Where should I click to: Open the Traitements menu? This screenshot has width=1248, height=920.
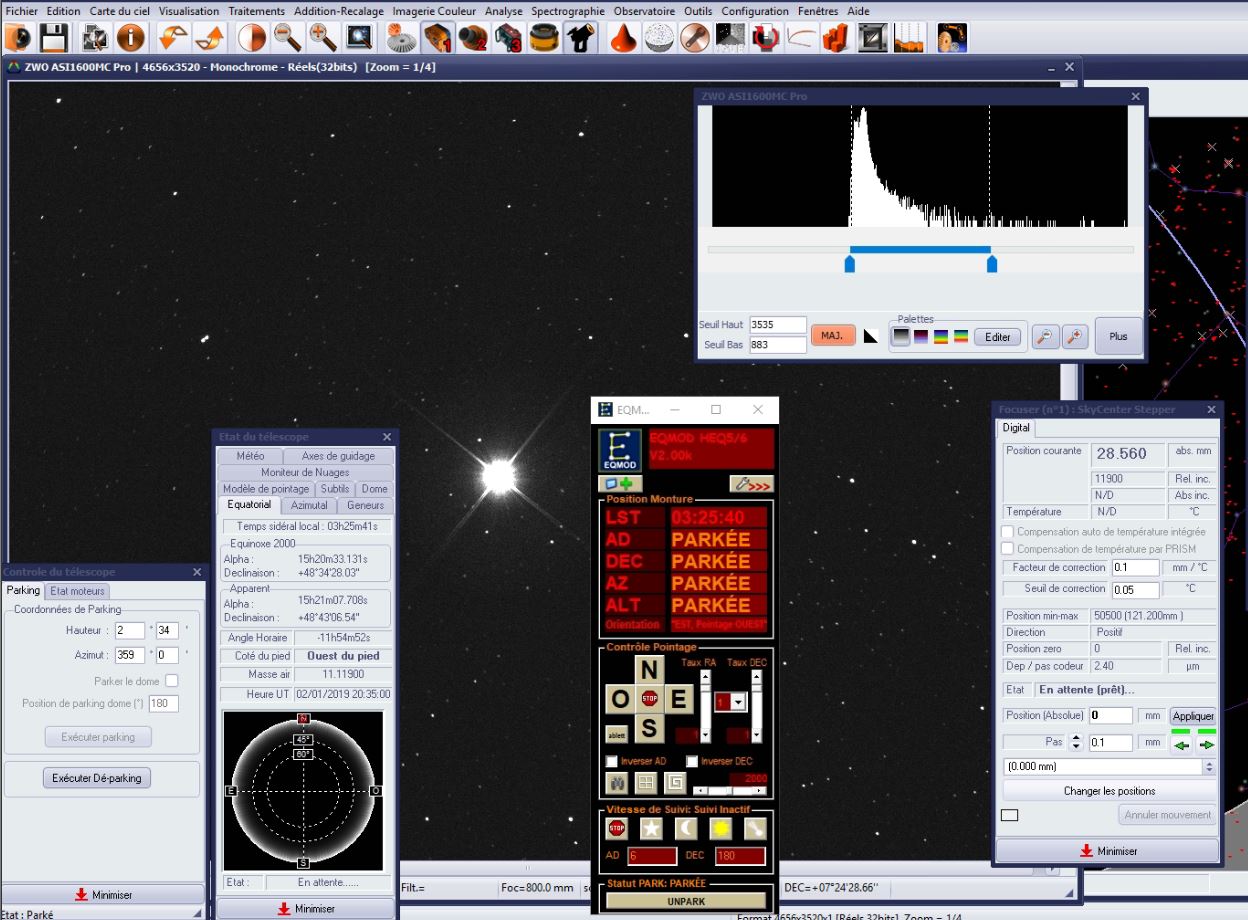coord(256,11)
